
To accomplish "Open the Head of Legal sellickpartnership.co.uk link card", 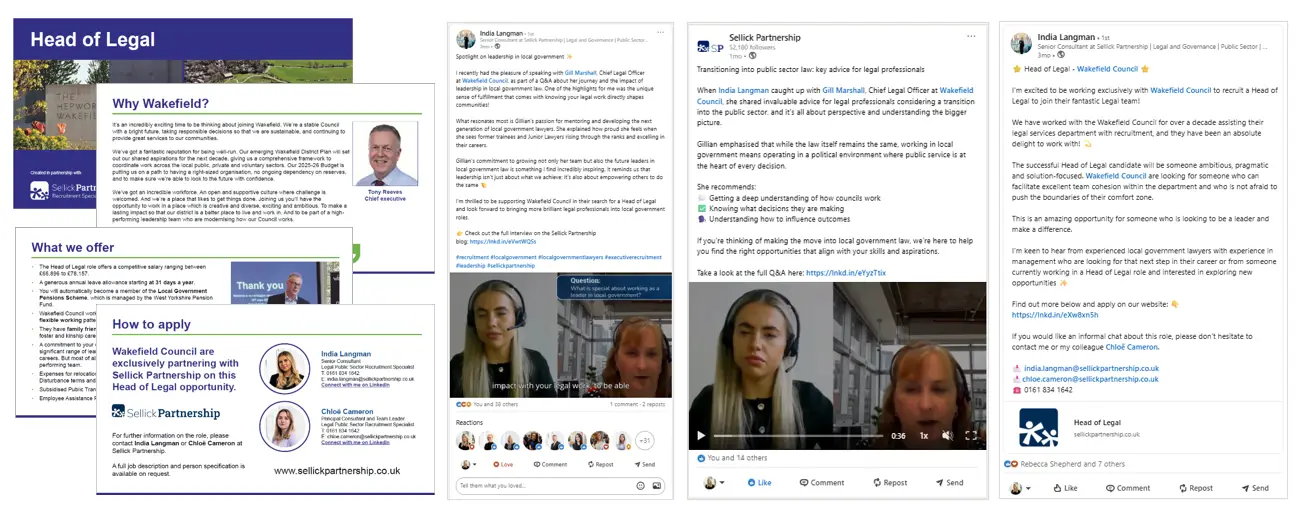I will click(1145, 427).
